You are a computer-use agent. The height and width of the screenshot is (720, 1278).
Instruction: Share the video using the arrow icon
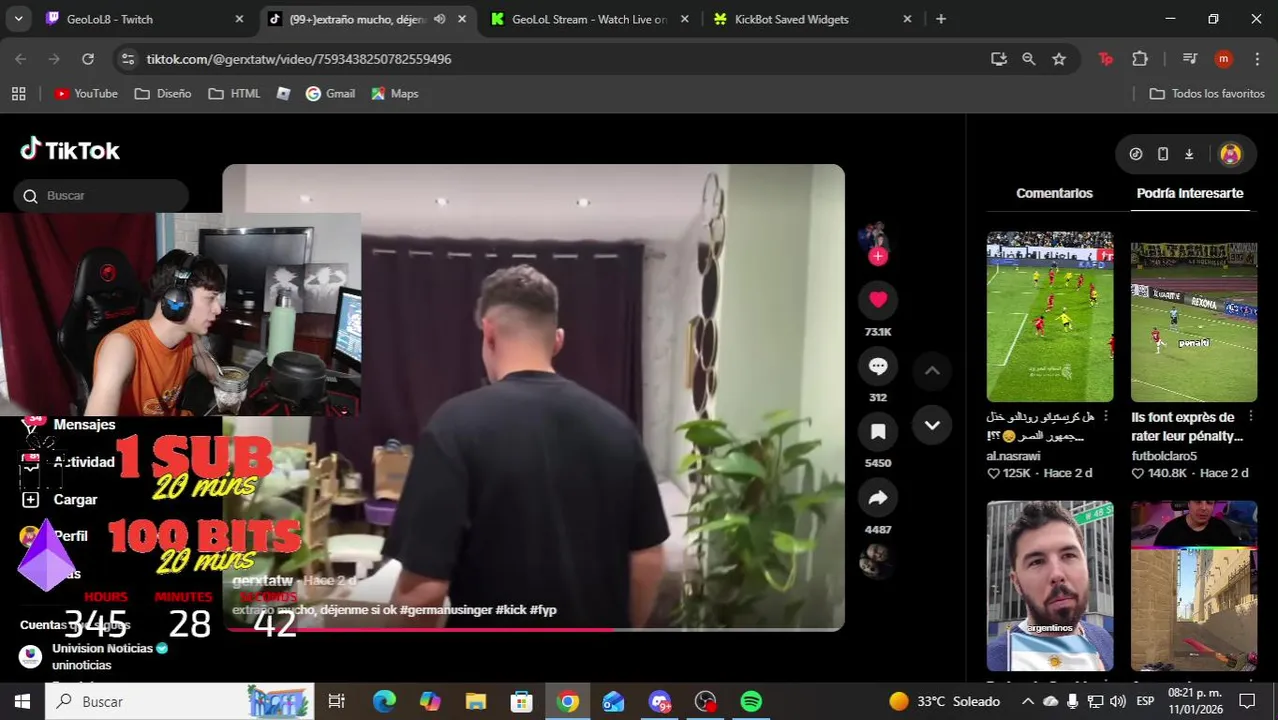click(x=878, y=498)
